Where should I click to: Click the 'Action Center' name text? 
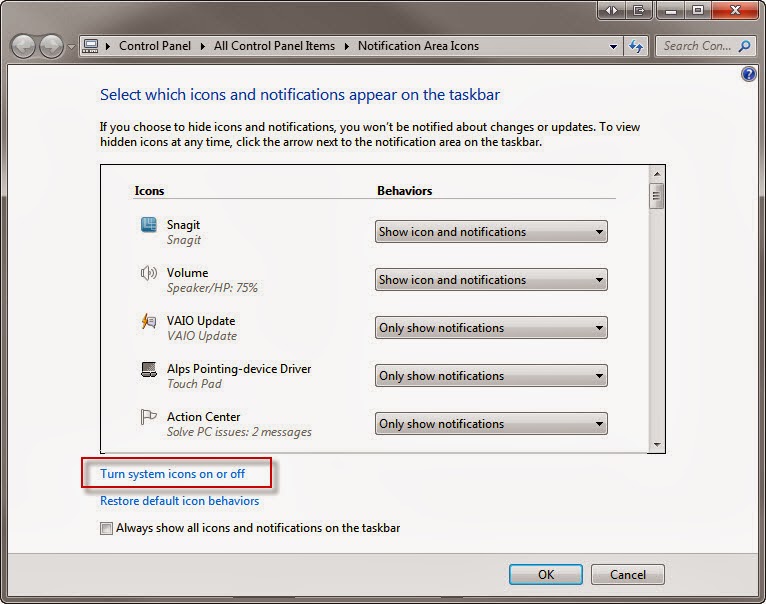203,417
